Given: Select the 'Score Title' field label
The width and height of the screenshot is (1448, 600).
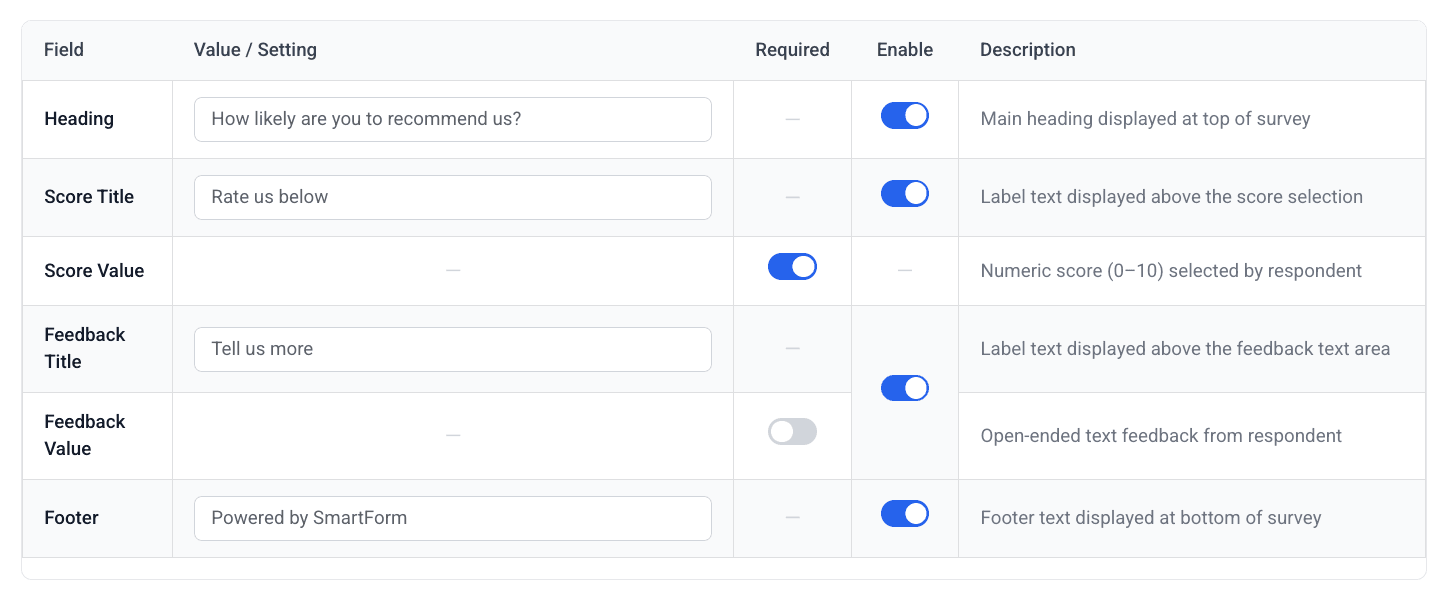Looking at the screenshot, I should (x=89, y=197).
